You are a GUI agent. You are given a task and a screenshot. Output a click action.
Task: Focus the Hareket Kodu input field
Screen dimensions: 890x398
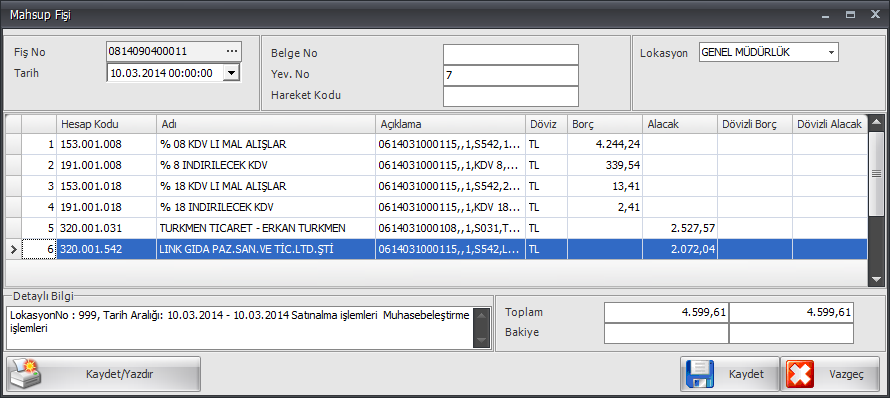point(510,96)
